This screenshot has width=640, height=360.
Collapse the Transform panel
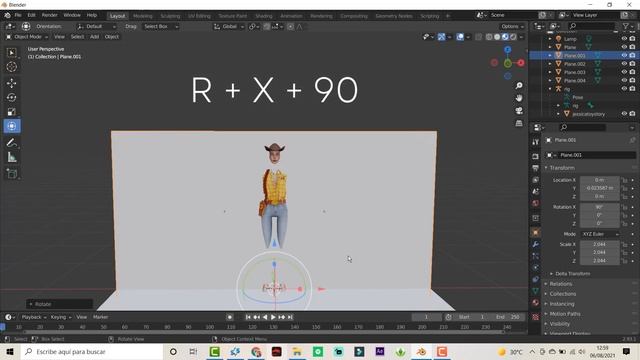562,168
